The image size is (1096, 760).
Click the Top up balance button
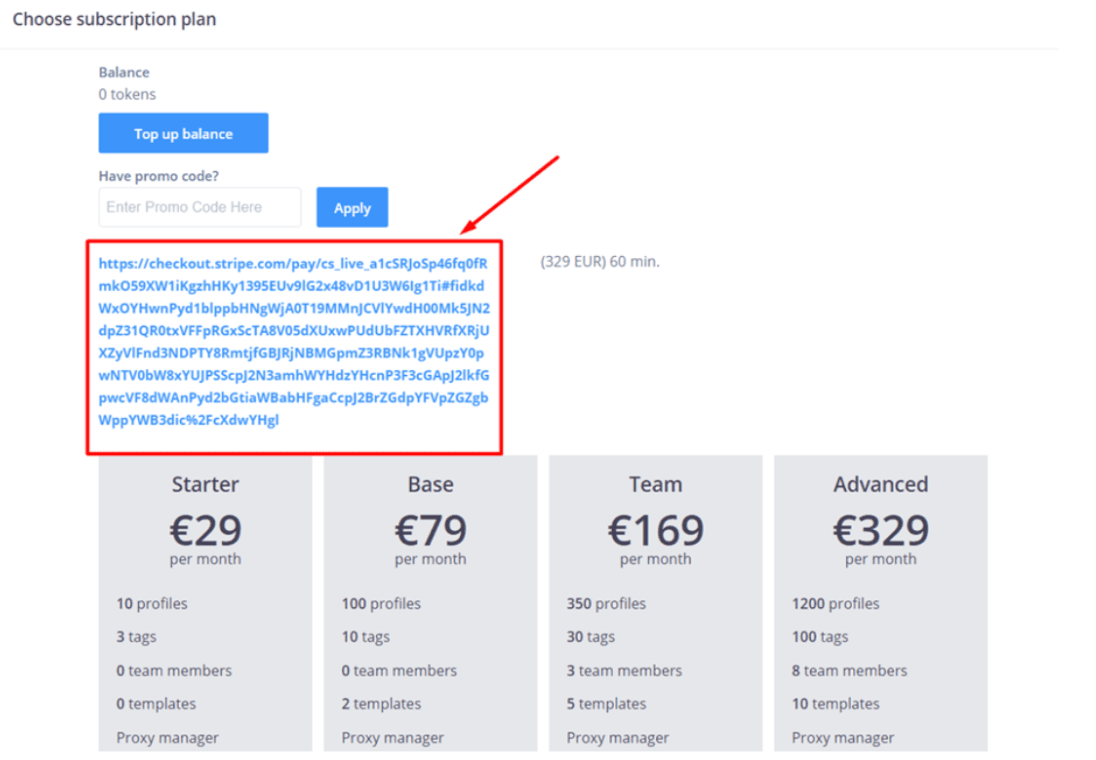183,133
